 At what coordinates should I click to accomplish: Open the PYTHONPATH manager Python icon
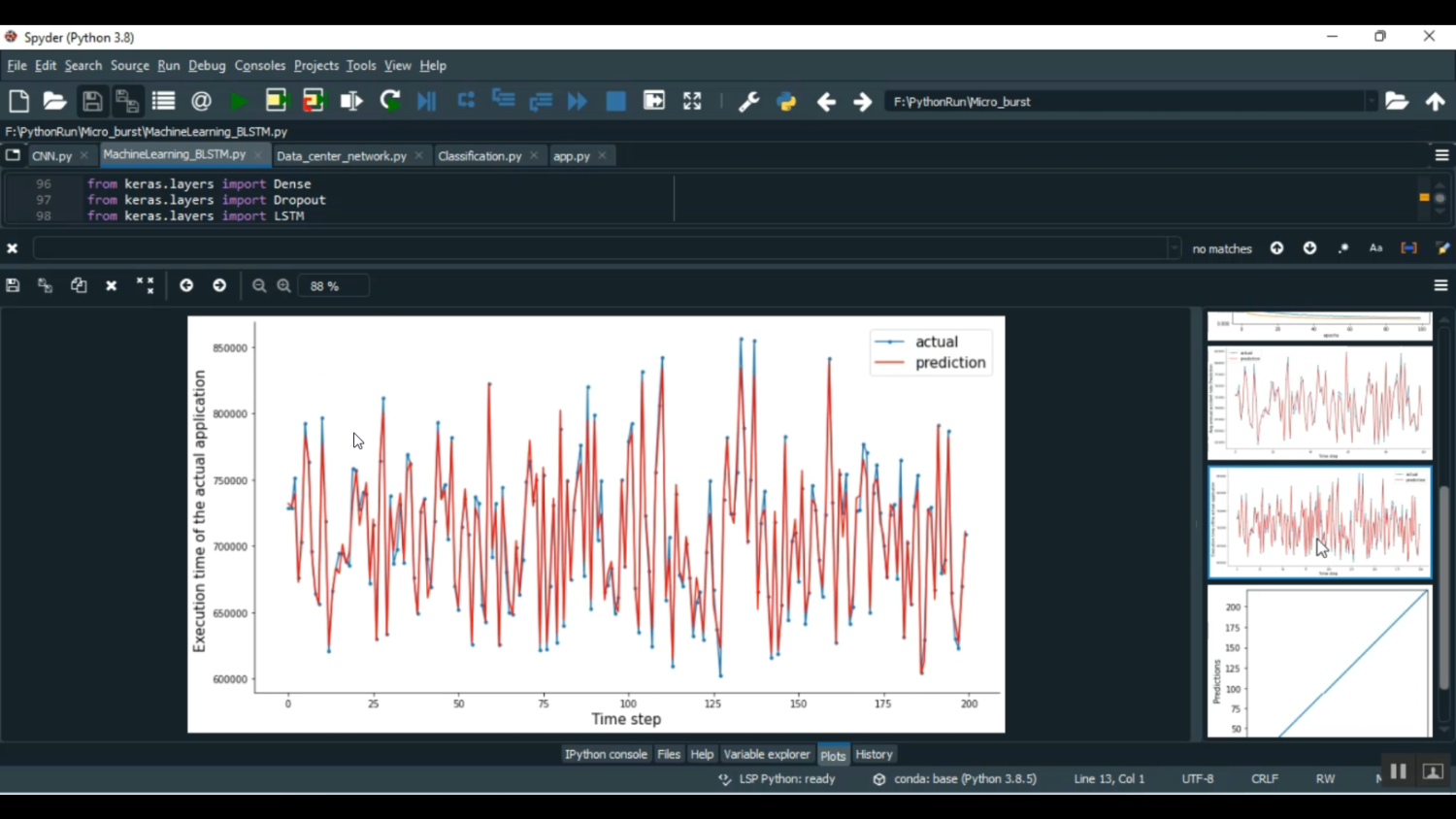786,101
